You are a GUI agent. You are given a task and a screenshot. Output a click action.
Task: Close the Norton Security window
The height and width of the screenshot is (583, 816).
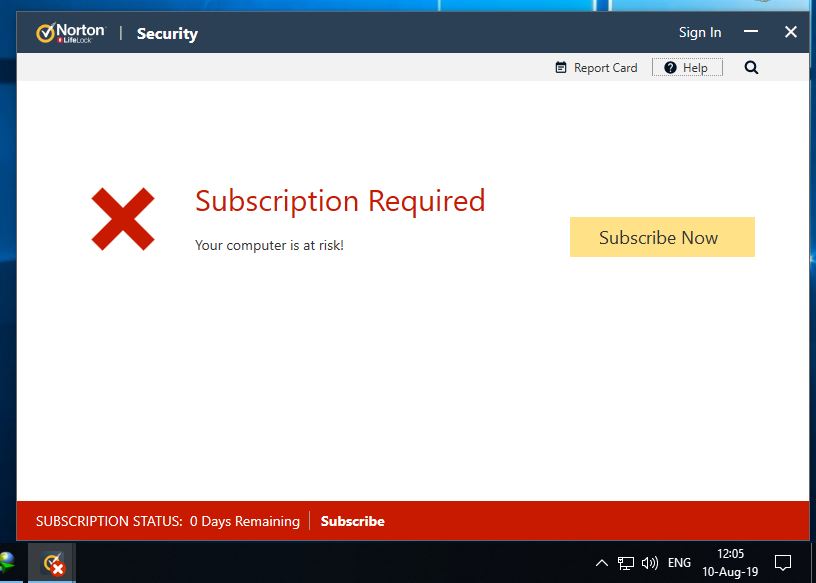(x=790, y=32)
